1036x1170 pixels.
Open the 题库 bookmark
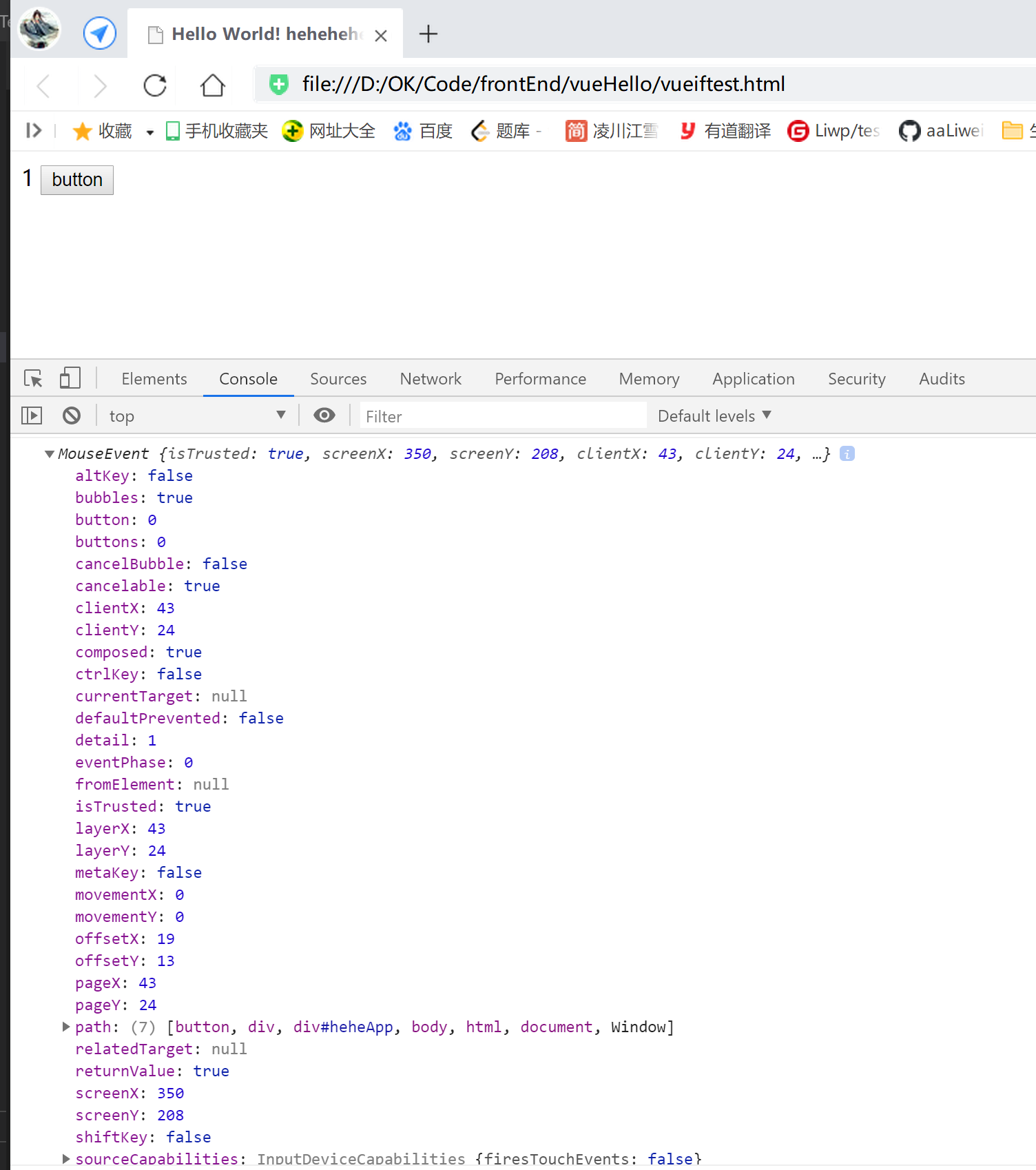point(507,131)
